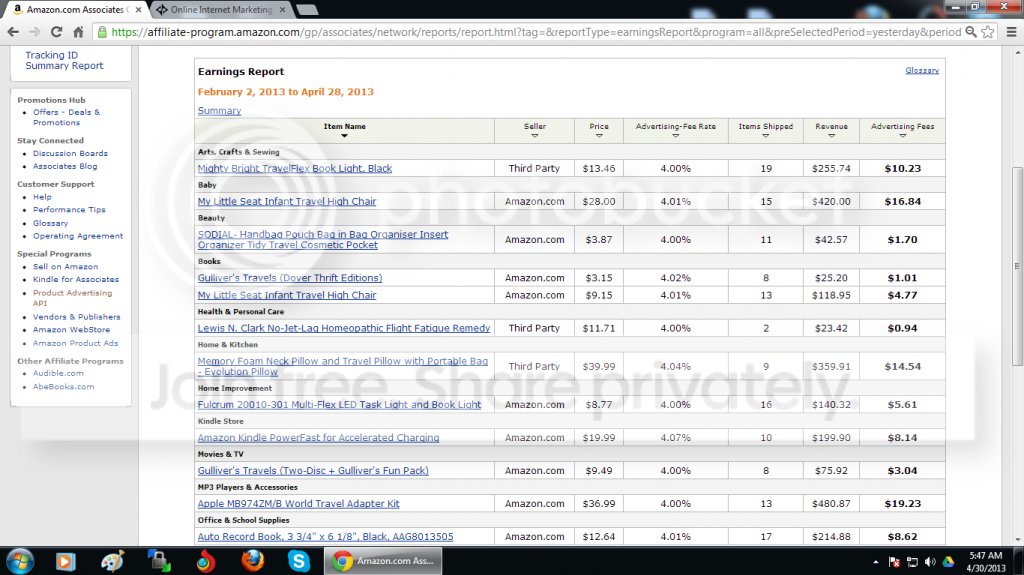The height and width of the screenshot is (575, 1024).
Task: Click the taskbar clock showing 5:47 AM
Action: [985, 561]
